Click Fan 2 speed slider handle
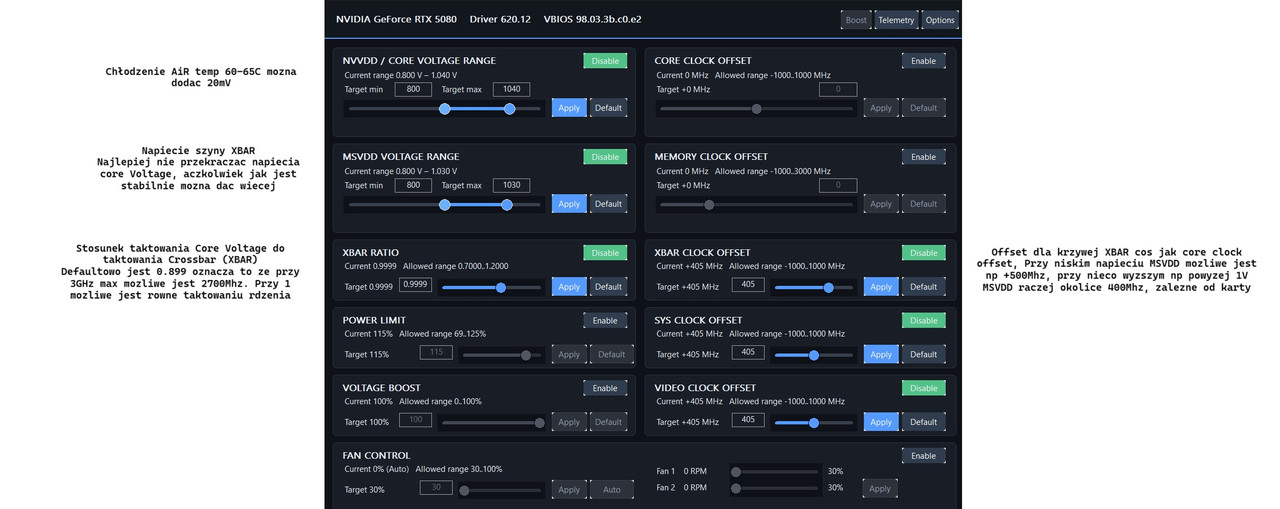 tap(736, 489)
